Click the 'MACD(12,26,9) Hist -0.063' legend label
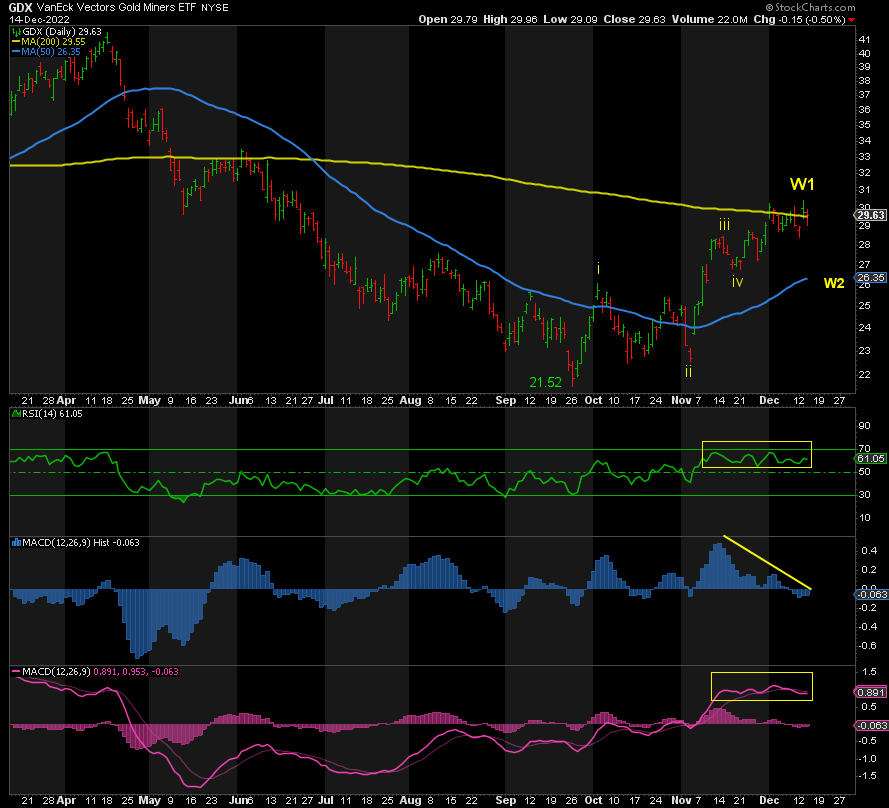889x808 pixels. pos(81,543)
